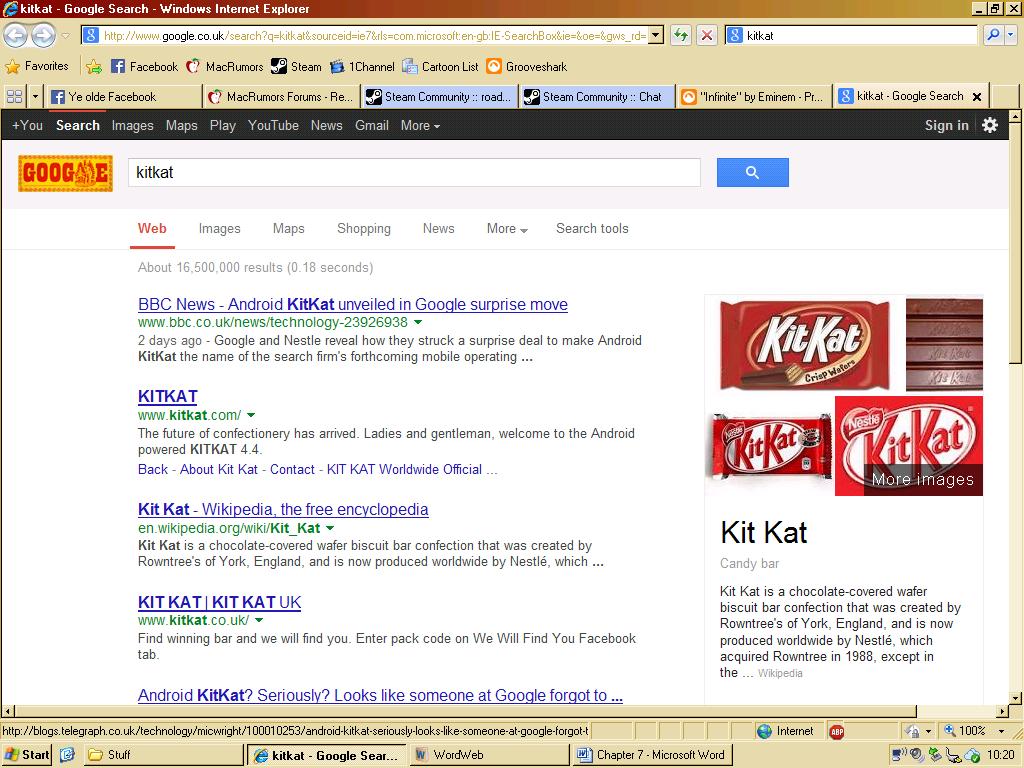Switch to the Ye olde Facebook tab

click(x=123, y=97)
